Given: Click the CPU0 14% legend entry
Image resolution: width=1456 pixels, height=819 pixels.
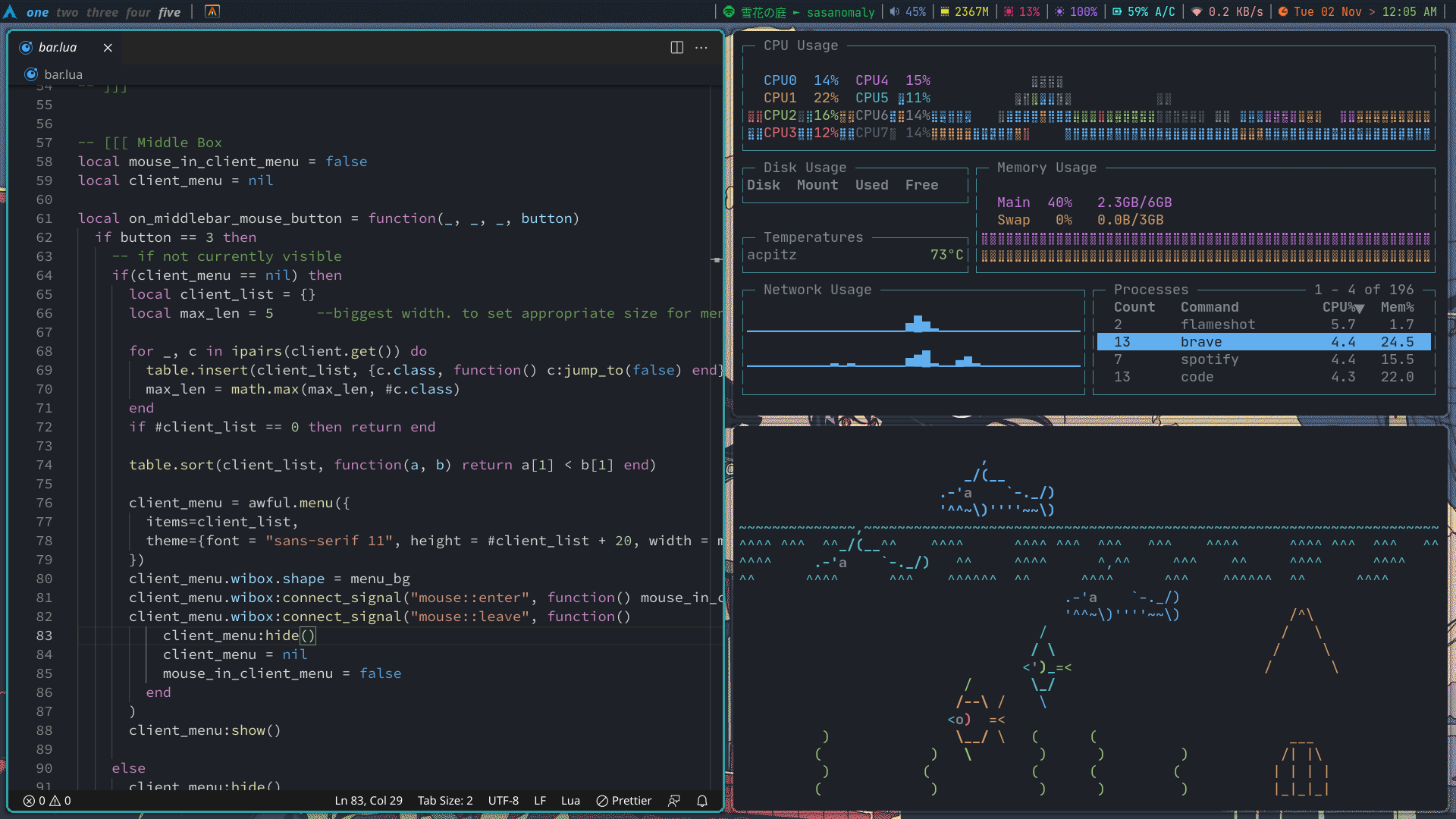Looking at the screenshot, I should coord(801,80).
